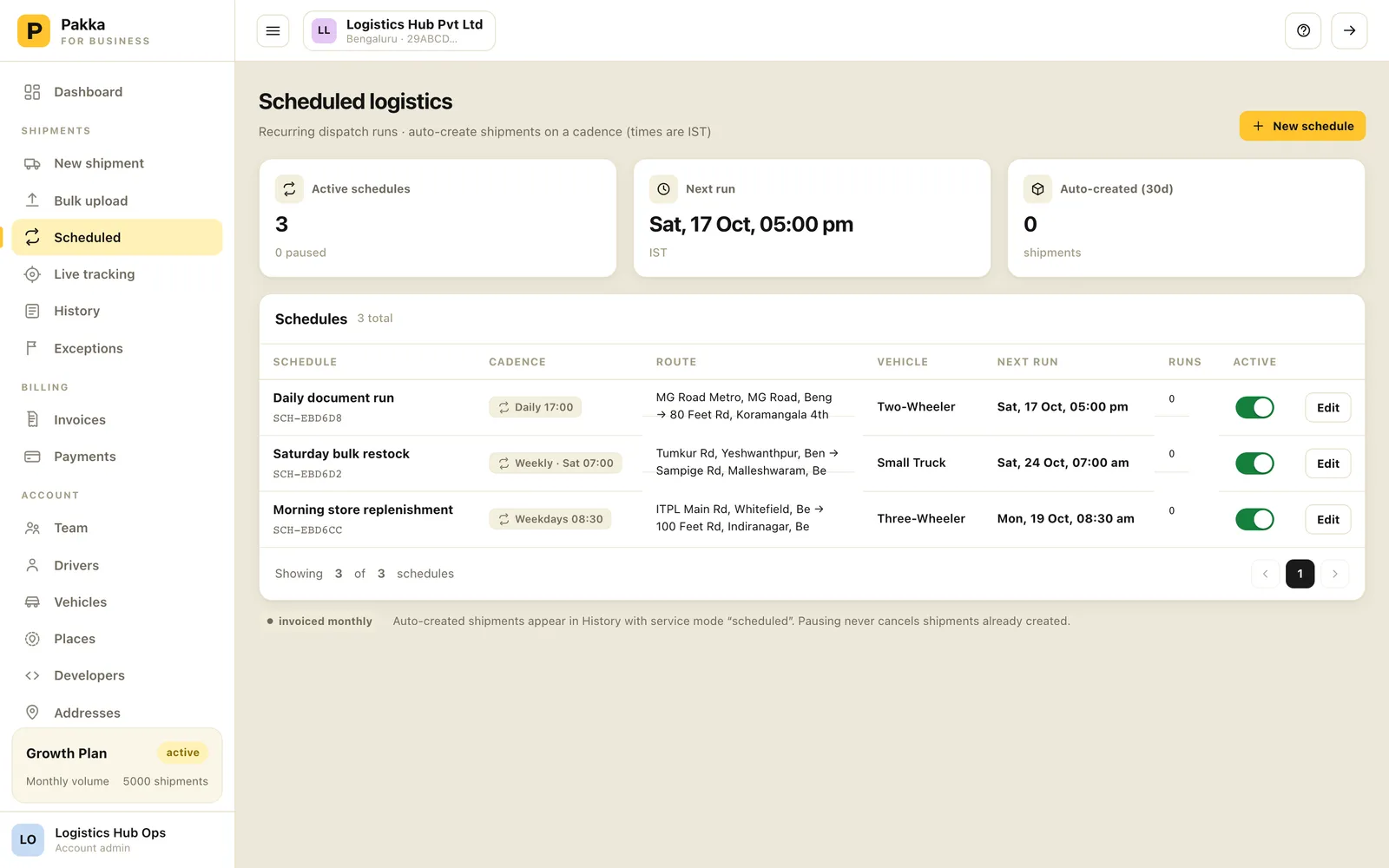Go to next page of schedules

click(x=1334, y=574)
